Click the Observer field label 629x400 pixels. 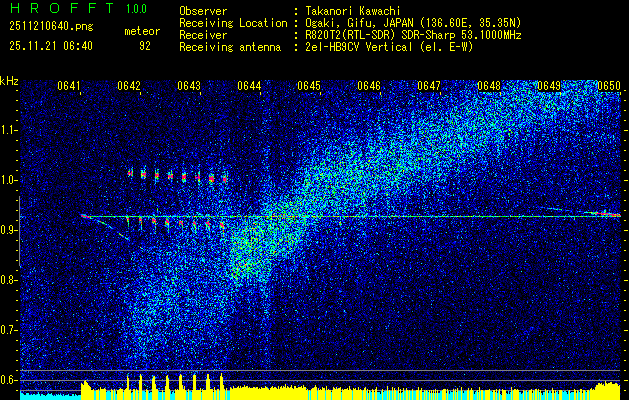tap(203, 11)
